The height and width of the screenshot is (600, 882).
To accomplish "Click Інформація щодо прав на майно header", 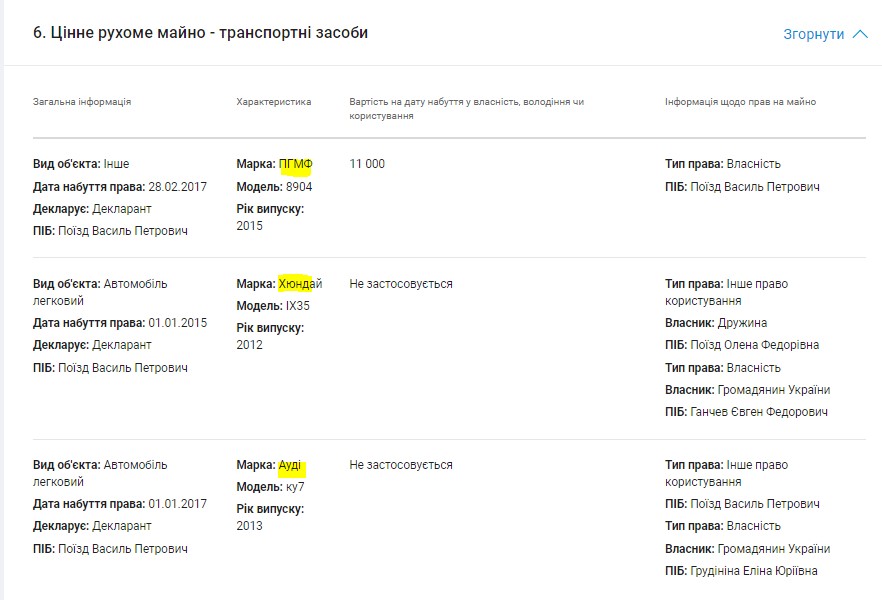I will click(740, 102).
